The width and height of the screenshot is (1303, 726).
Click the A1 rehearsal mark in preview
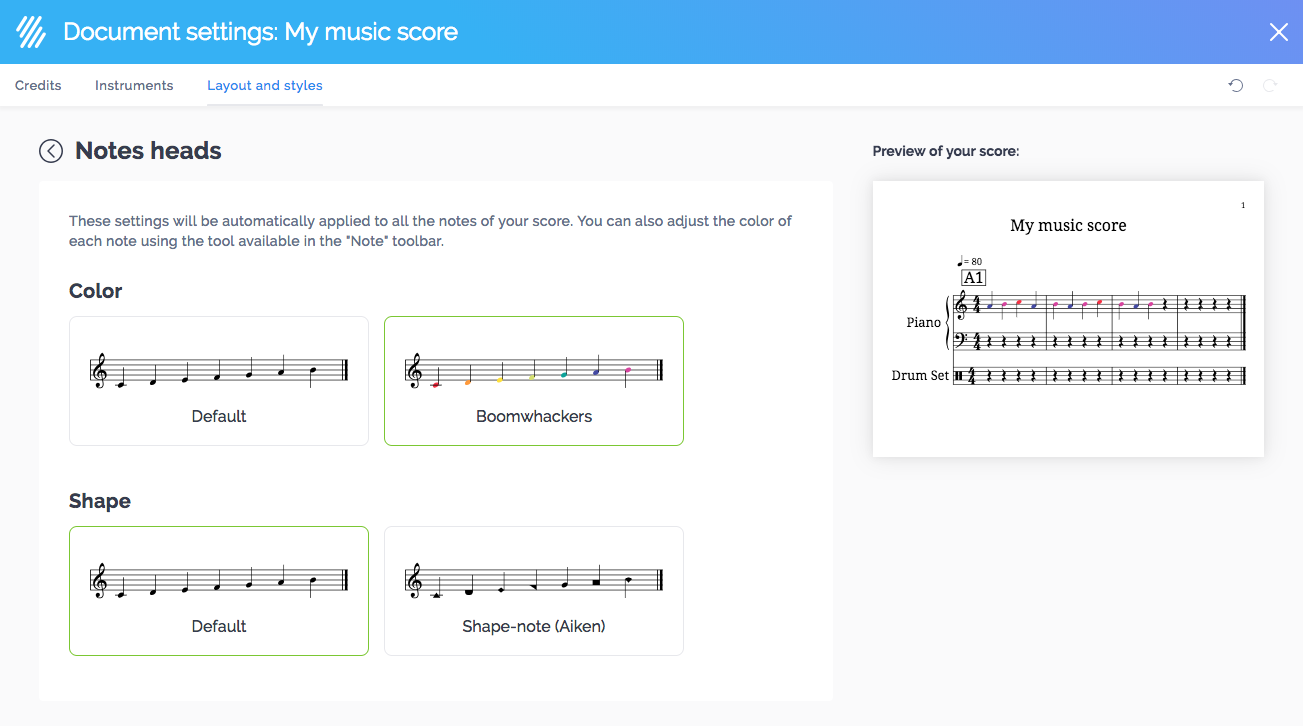click(973, 278)
